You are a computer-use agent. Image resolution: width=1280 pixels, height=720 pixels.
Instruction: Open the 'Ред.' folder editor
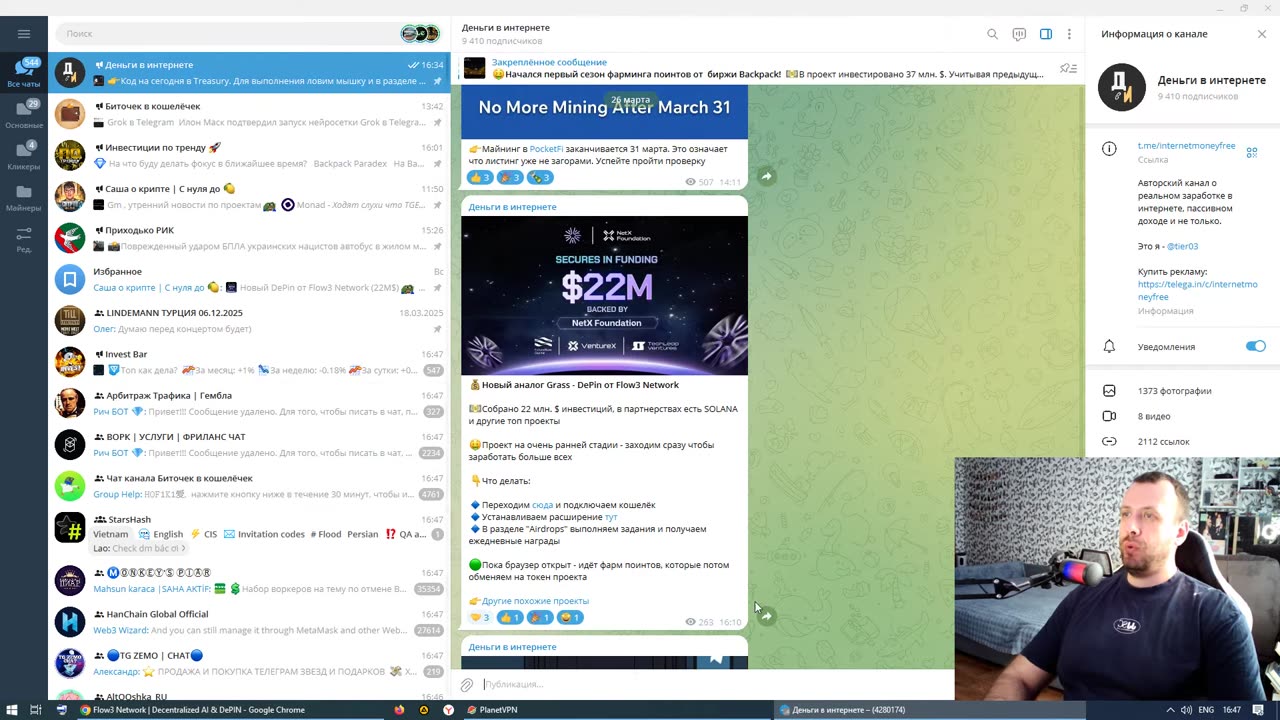click(x=24, y=239)
